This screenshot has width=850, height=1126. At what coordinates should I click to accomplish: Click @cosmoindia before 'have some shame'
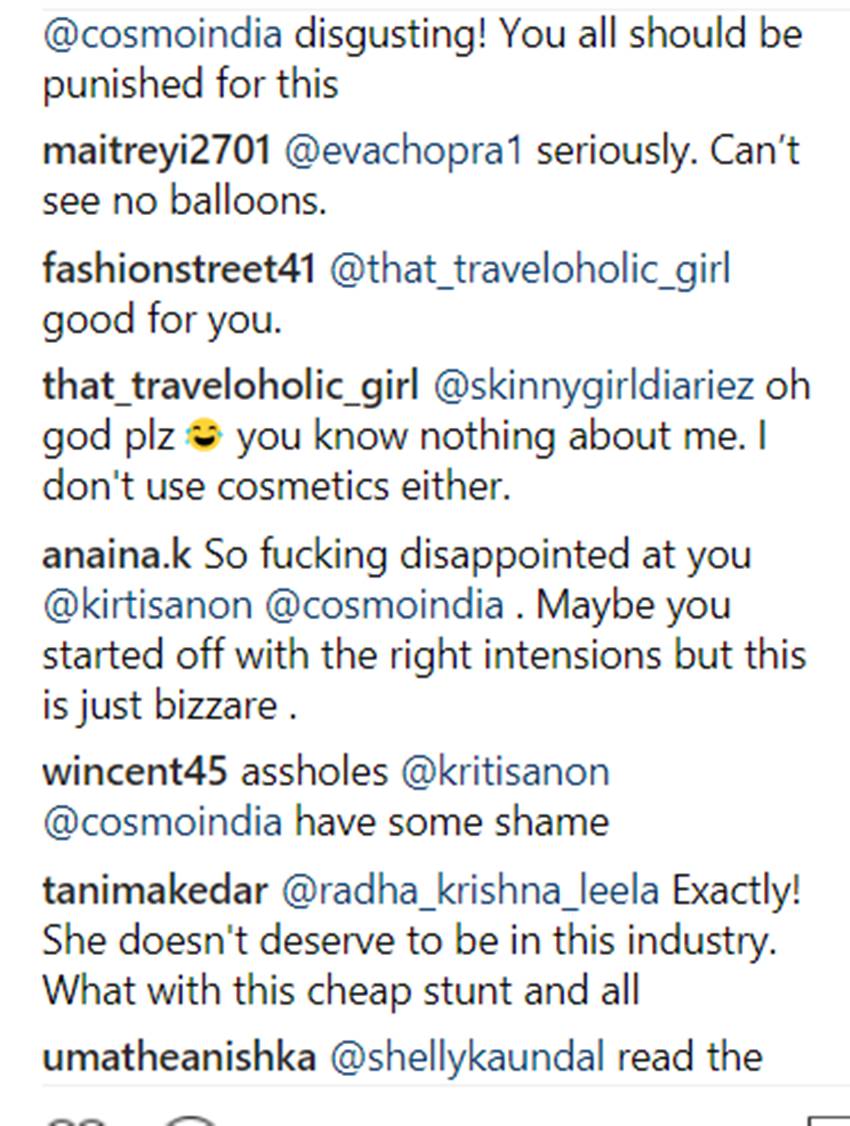[162, 822]
